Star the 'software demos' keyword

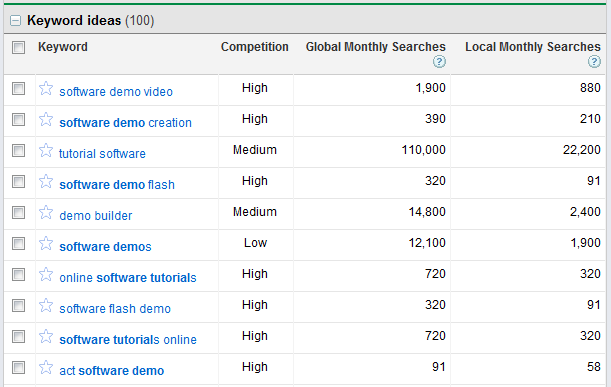click(x=46, y=243)
